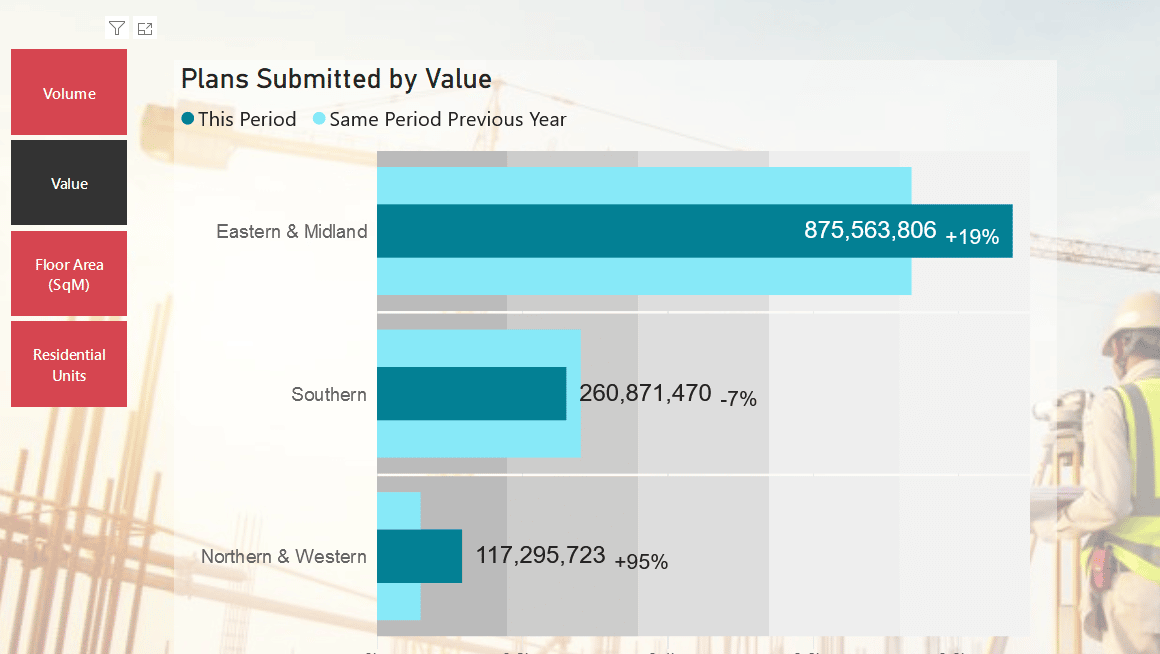Click the filter funnel icon above the slicer
The height and width of the screenshot is (654, 1160).
117,28
